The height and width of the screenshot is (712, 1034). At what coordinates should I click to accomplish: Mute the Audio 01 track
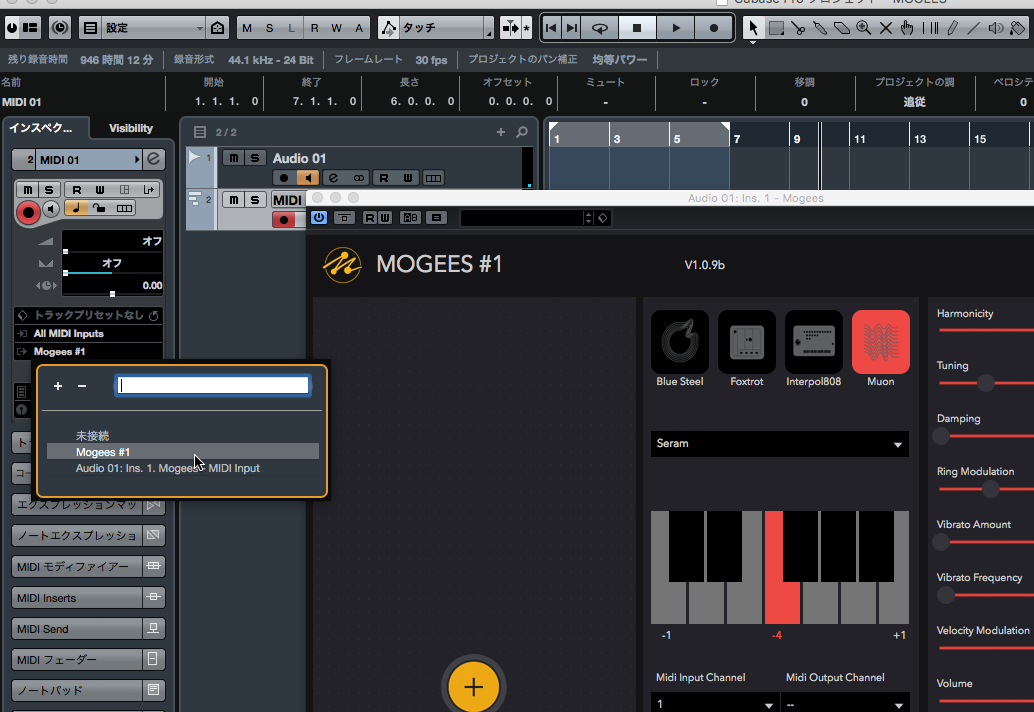pos(233,158)
